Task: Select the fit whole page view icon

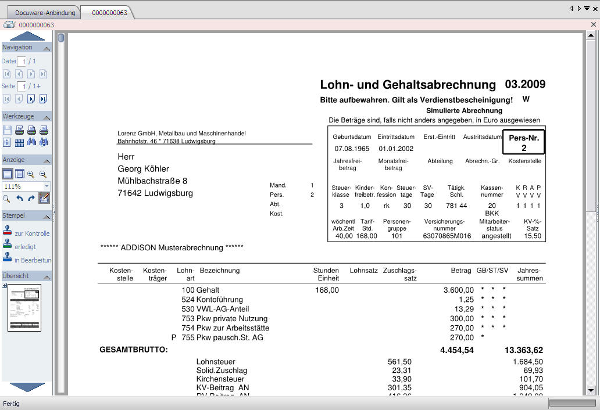Action: 7,174
